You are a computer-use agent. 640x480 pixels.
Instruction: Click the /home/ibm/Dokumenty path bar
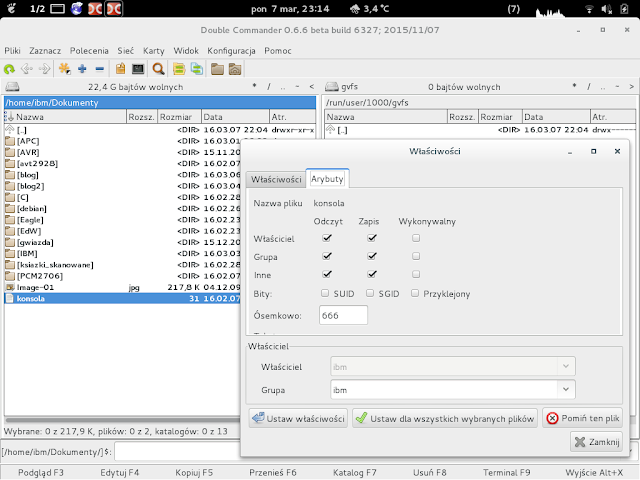160,102
